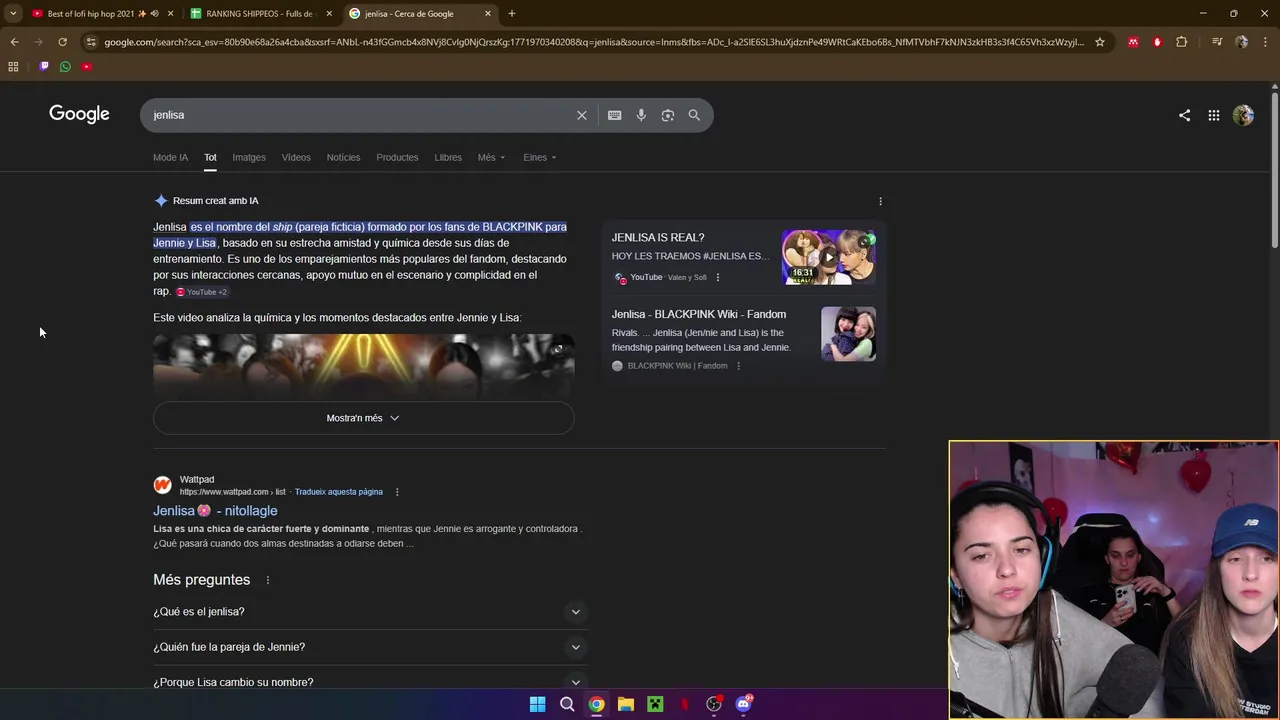Viewport: 1280px width, 720px height.
Task: Open Wattpad result Jenlisa - nitollagle
Action: click(x=215, y=511)
